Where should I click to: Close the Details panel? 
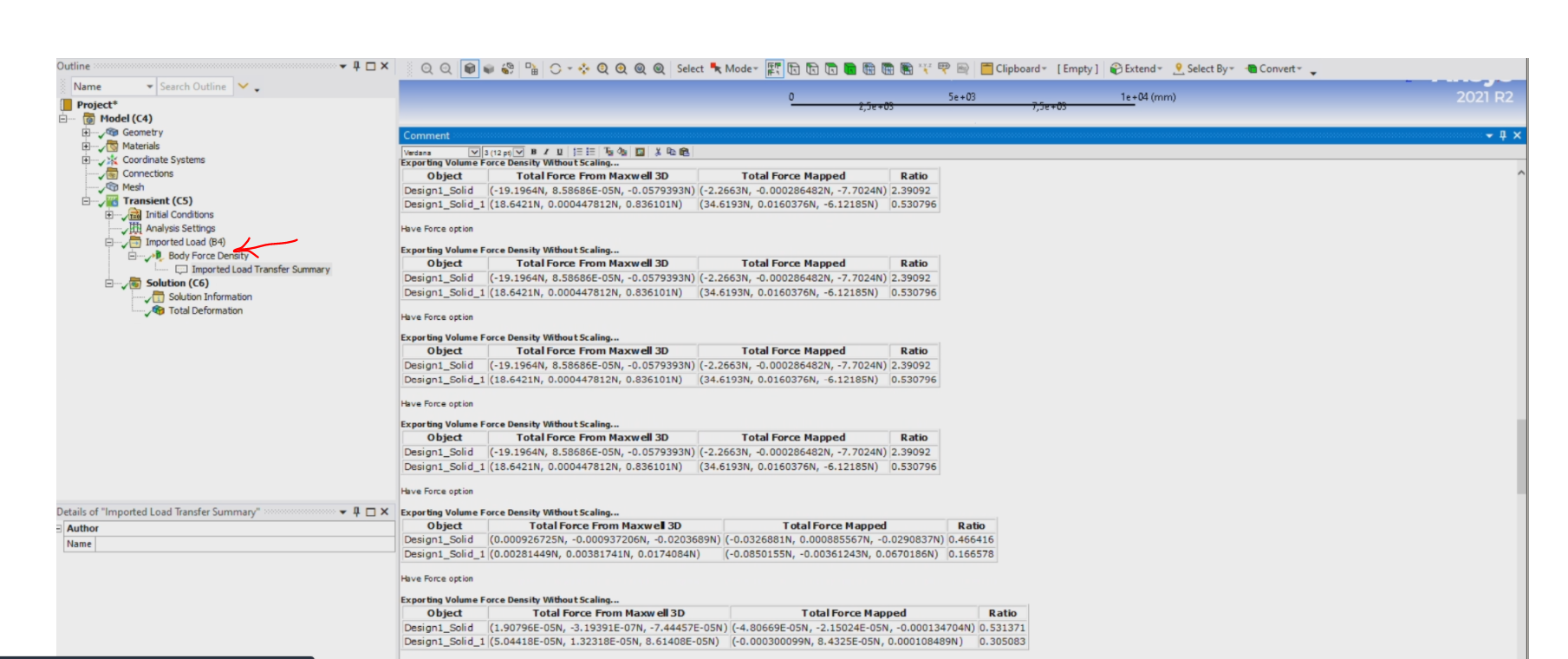click(x=385, y=512)
